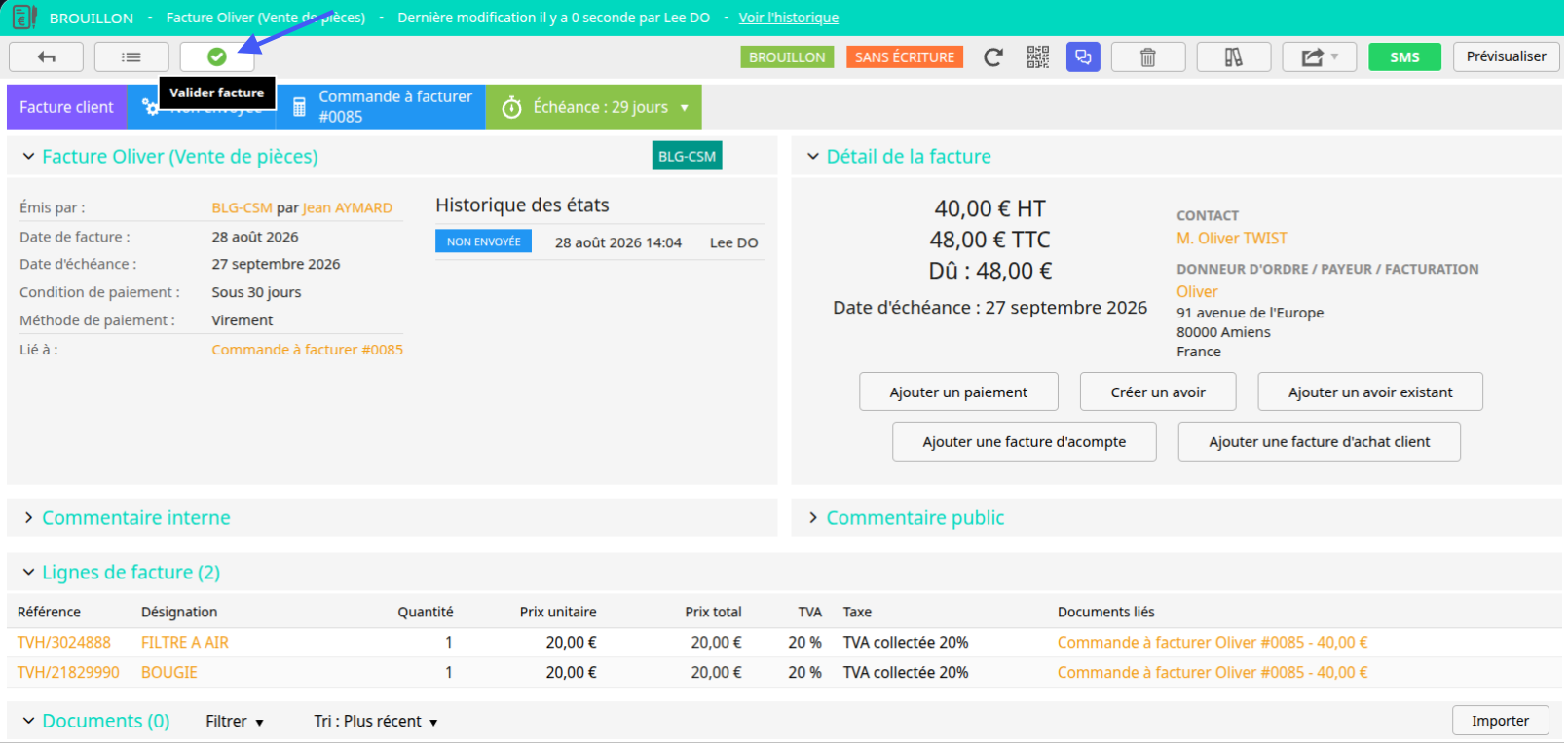
Task: Click the orange SANS ÉCRITURE badge
Action: click(905, 57)
